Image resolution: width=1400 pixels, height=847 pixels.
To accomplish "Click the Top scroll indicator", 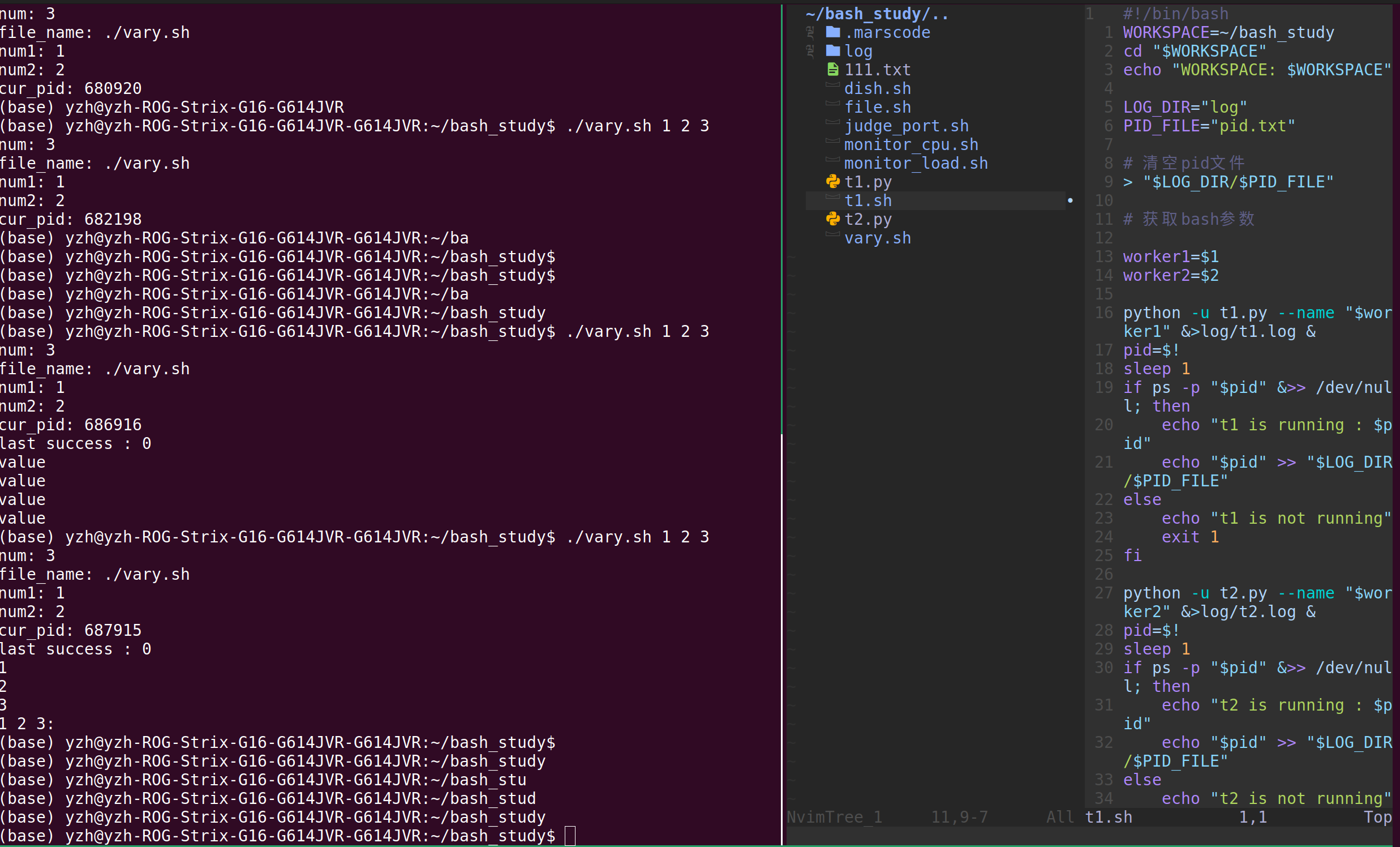I will [1378, 817].
